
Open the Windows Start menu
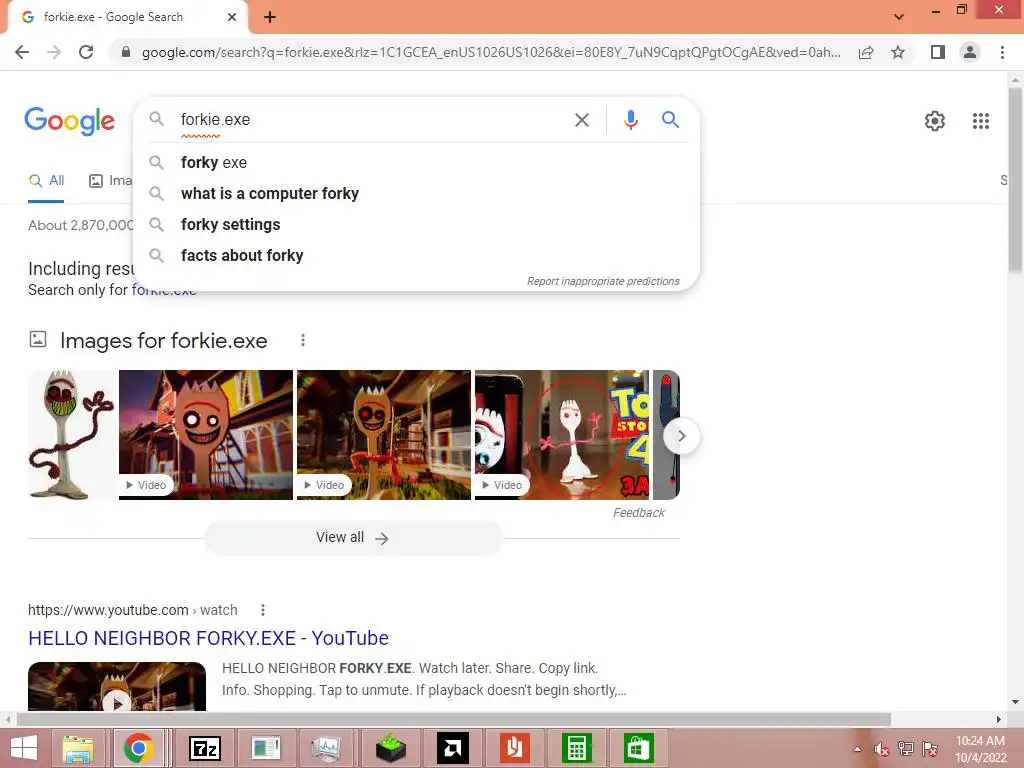[x=24, y=748]
